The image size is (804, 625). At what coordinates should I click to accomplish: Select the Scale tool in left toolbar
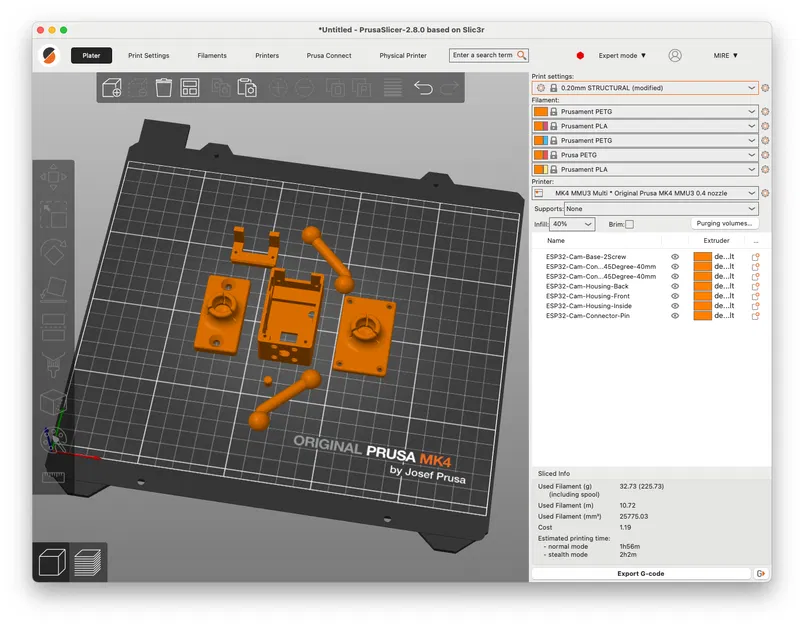pos(53,214)
